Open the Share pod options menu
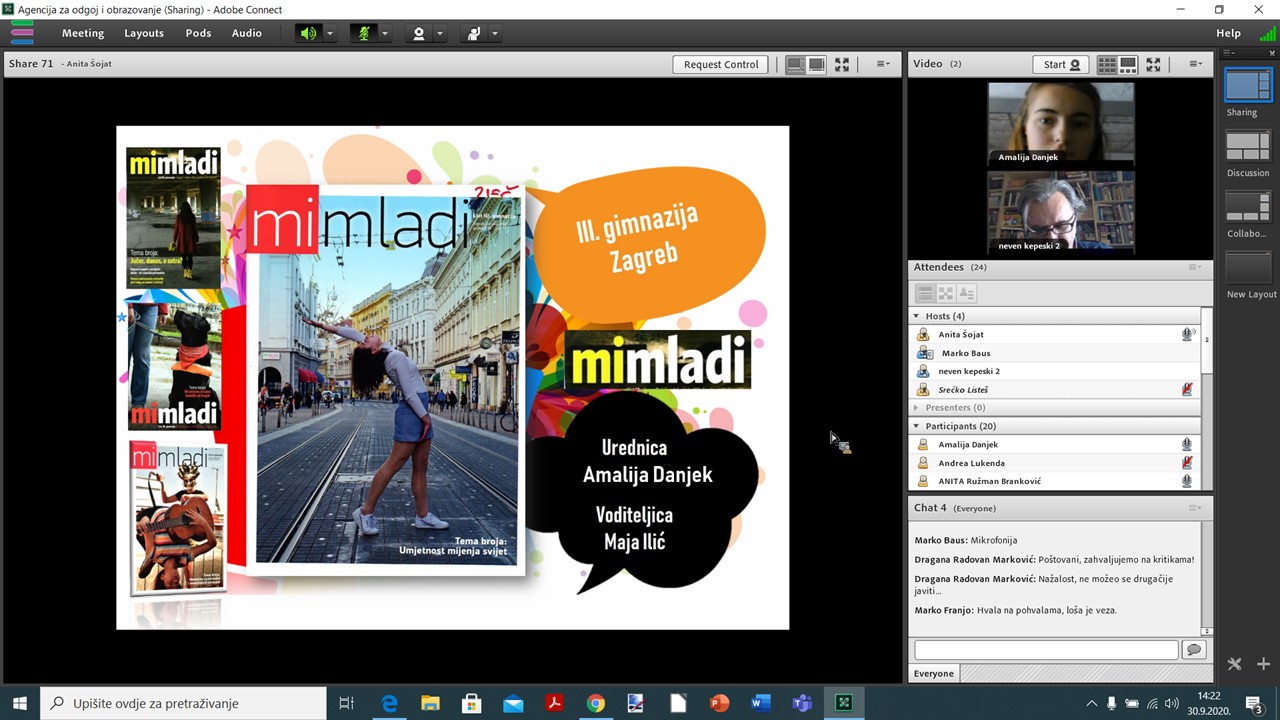This screenshot has width=1280, height=720. (x=883, y=64)
